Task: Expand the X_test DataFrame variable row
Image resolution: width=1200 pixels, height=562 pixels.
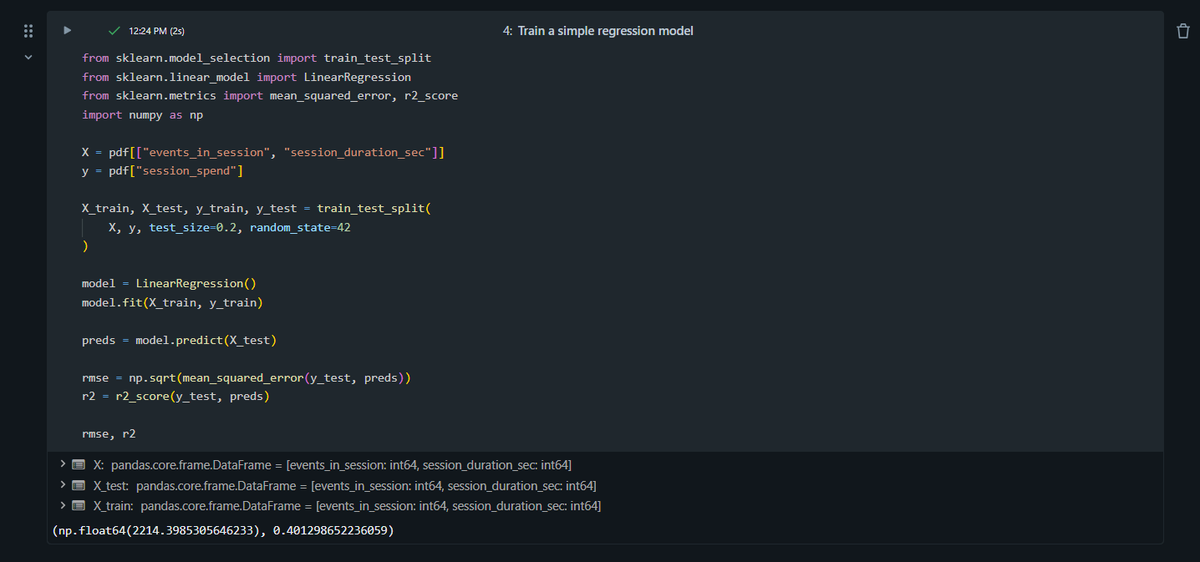Action: [63, 485]
